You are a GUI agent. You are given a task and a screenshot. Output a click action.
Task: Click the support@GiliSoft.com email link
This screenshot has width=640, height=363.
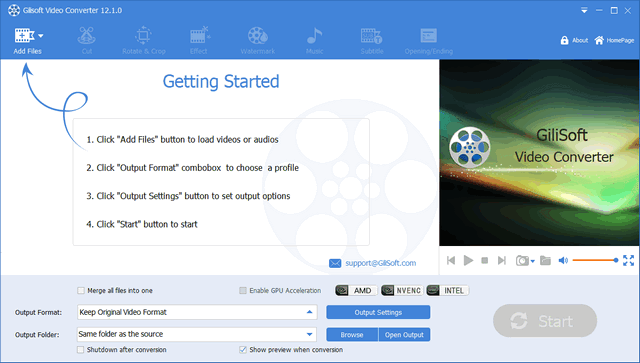tap(380, 263)
